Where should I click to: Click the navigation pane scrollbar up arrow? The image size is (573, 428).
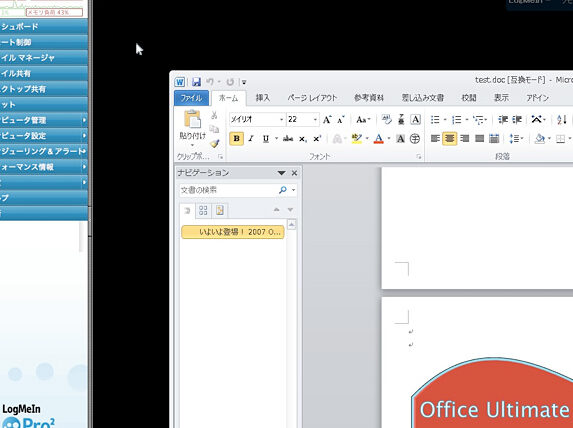tap(291, 224)
